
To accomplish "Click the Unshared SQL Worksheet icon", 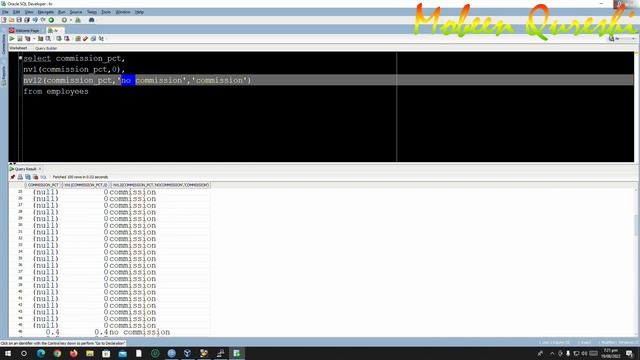I will pyautogui.click(x=78, y=39).
